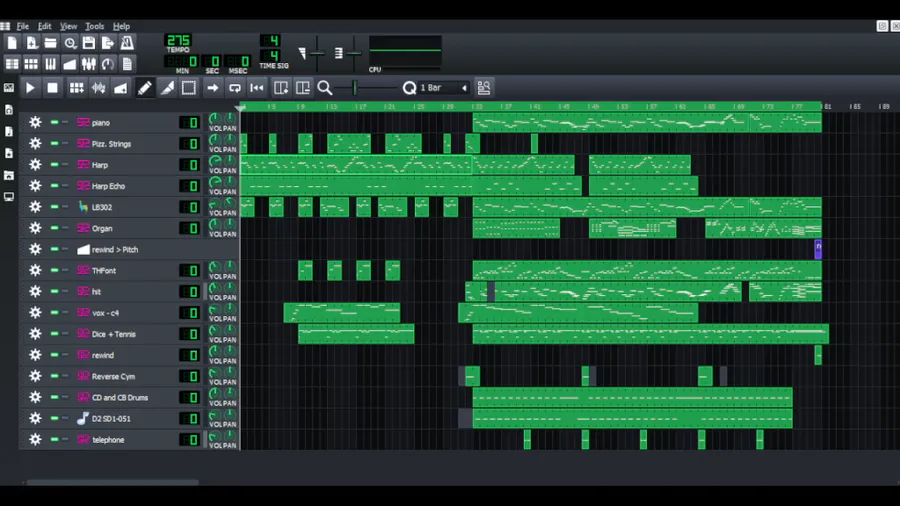Open the File menu
Image resolution: width=900 pixels, height=506 pixels.
(23, 26)
